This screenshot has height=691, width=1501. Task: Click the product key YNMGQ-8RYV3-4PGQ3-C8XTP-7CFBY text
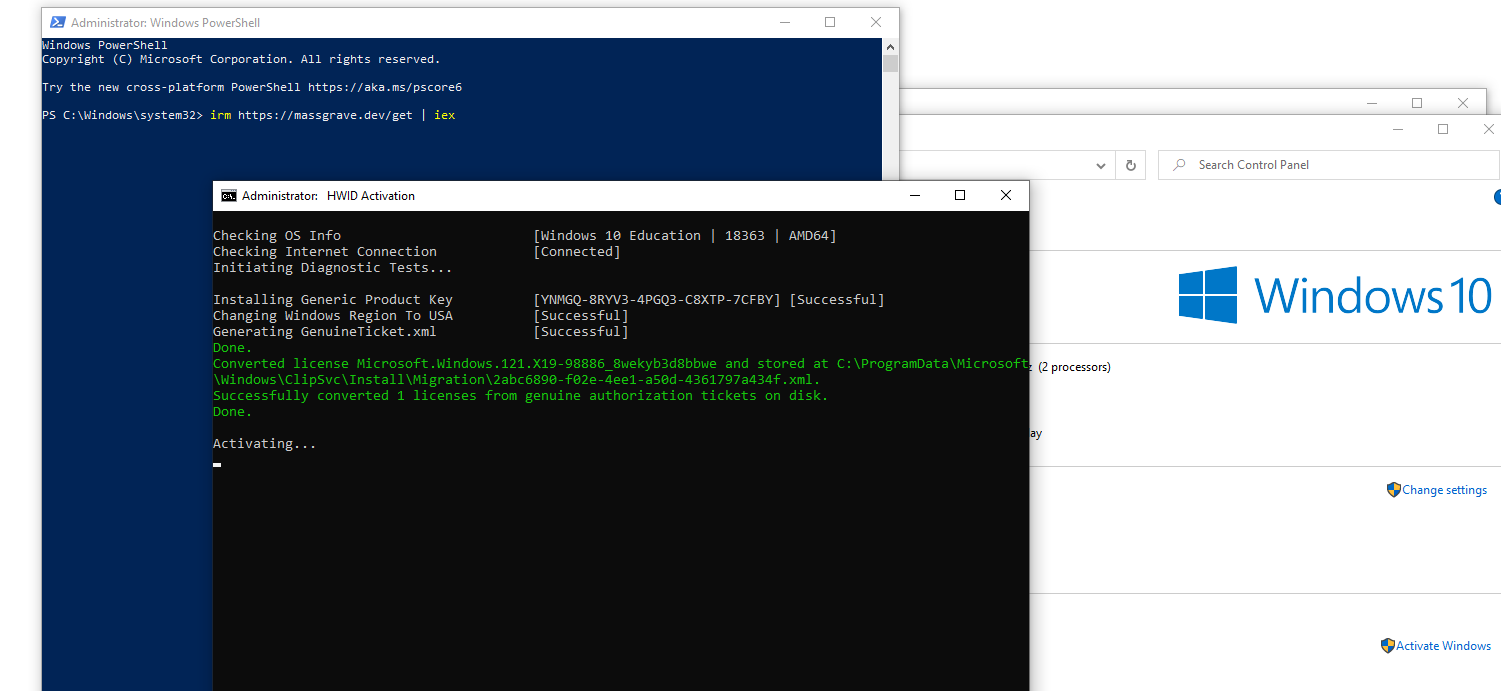click(x=657, y=299)
